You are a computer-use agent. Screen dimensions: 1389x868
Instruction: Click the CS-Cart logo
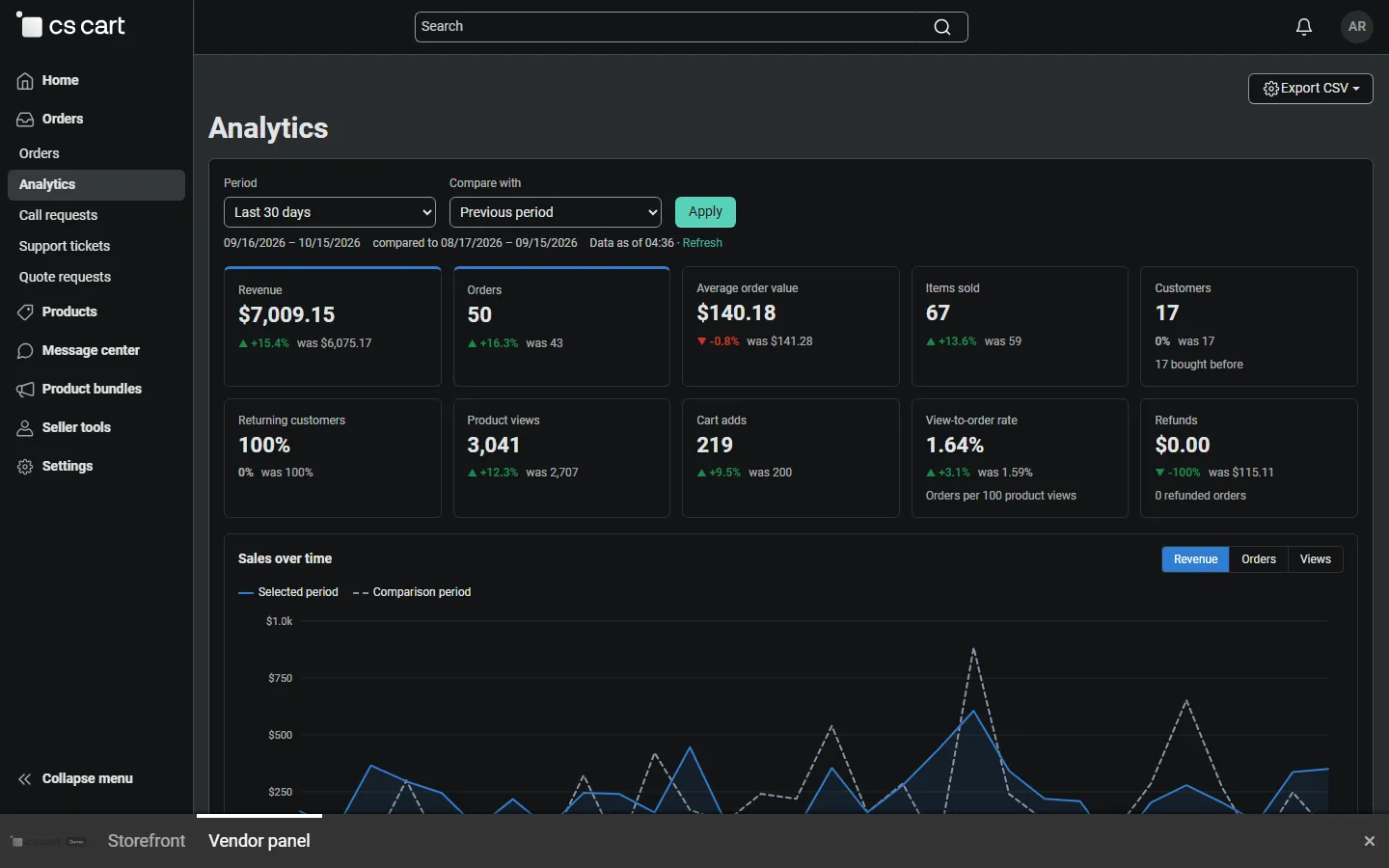tap(70, 26)
